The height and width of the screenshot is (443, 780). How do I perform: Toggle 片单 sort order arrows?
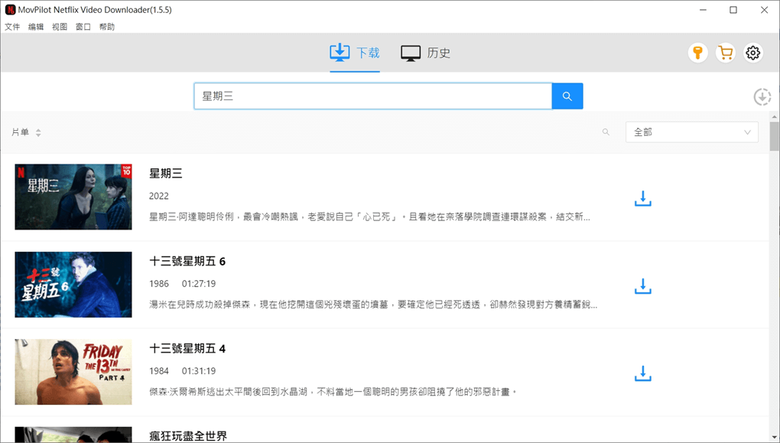(38, 133)
